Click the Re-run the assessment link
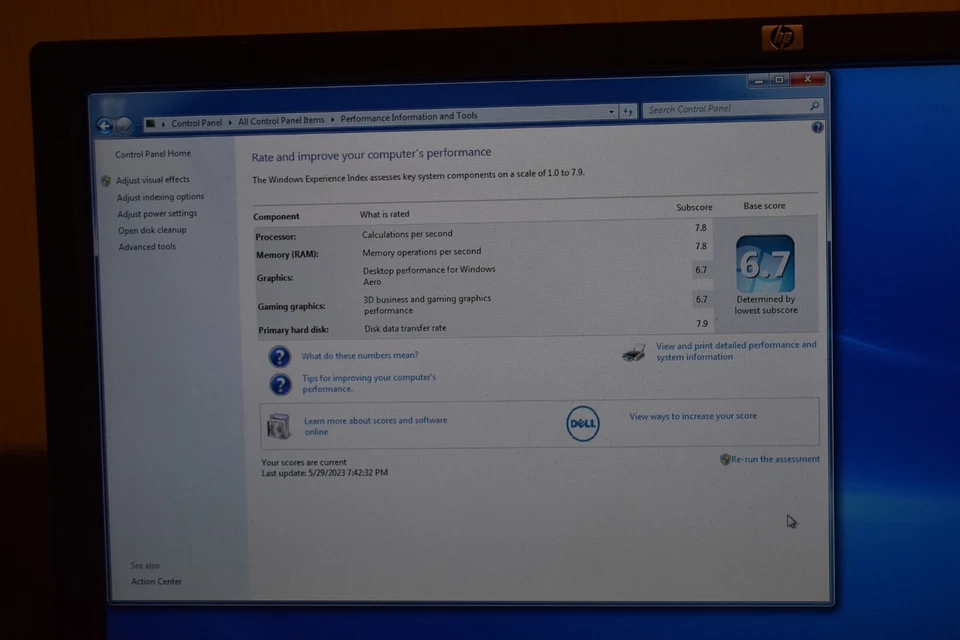The image size is (960, 640). (775, 459)
